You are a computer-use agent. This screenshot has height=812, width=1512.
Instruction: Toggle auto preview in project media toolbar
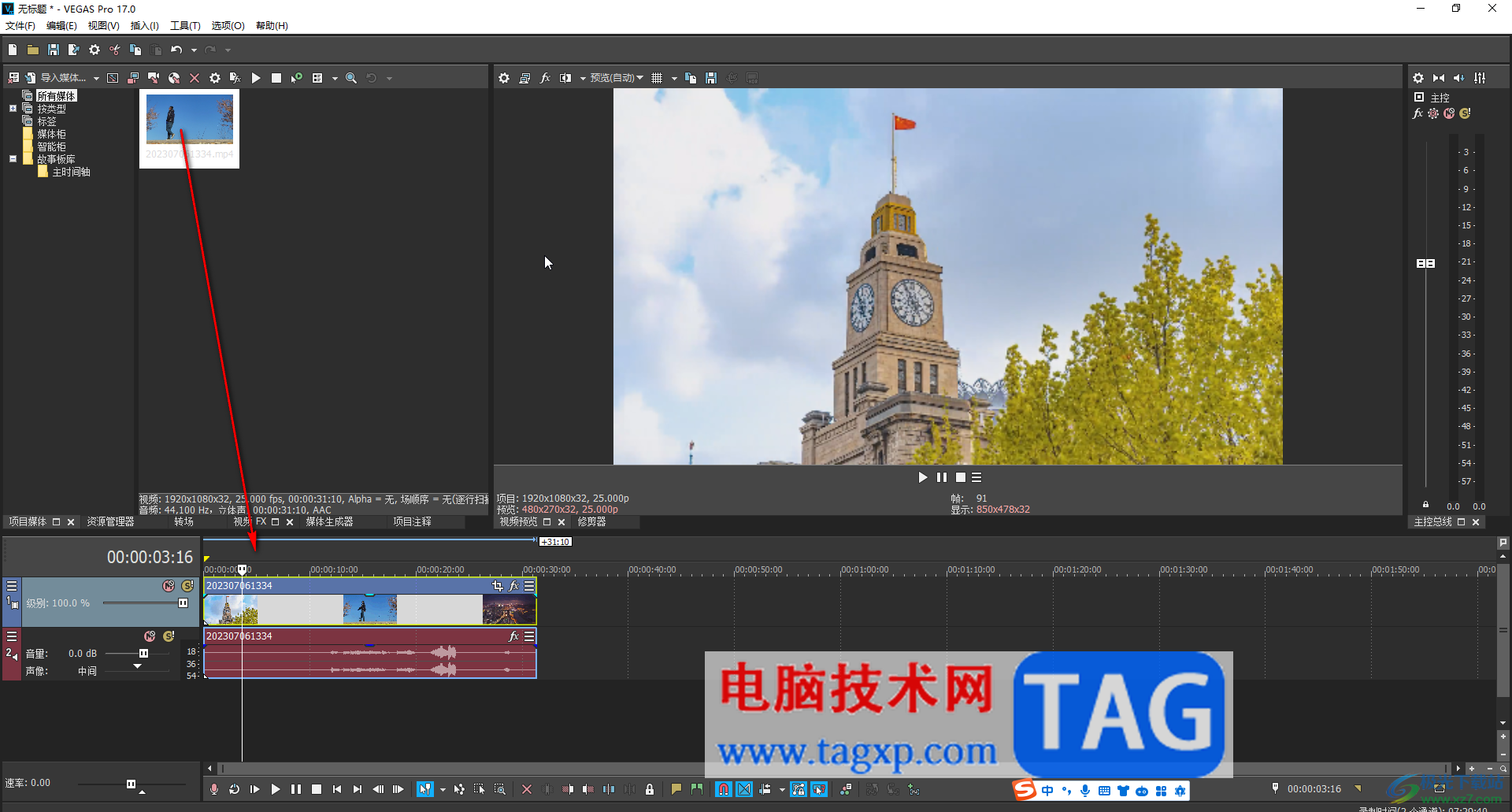pyautogui.click(x=297, y=78)
